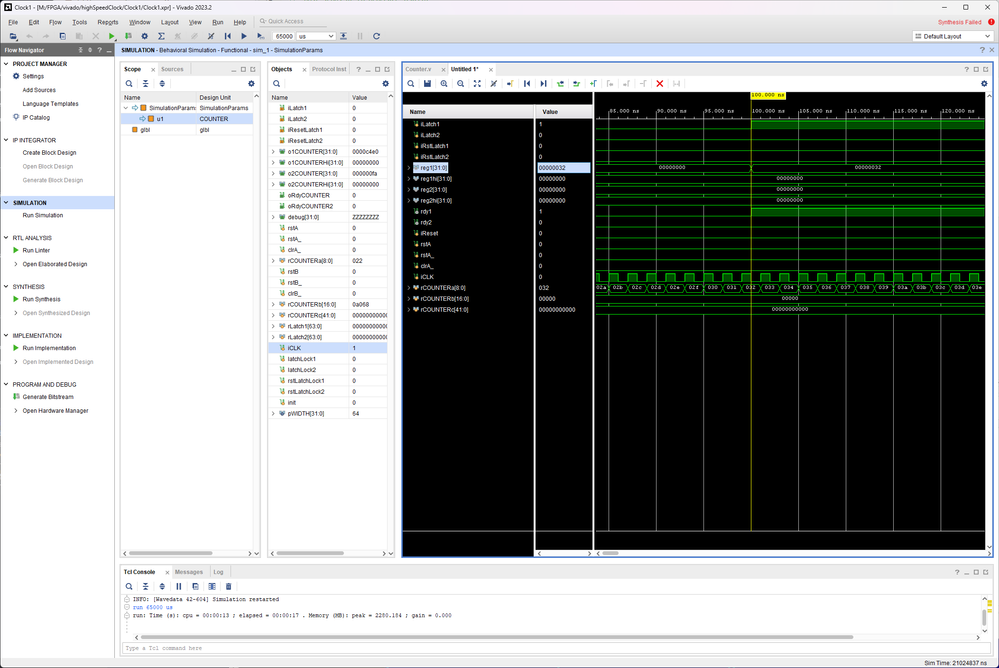Image resolution: width=999 pixels, height=668 pixels.
Task: Open the Reports menu
Action: pos(107,21)
